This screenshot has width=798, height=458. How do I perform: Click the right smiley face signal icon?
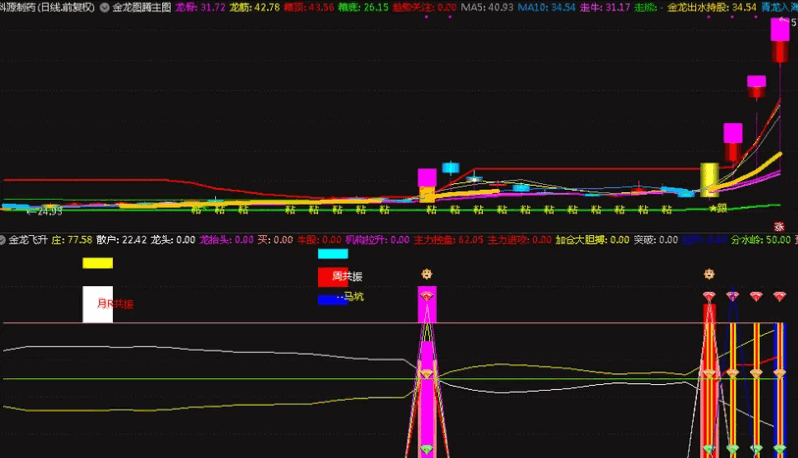709,274
